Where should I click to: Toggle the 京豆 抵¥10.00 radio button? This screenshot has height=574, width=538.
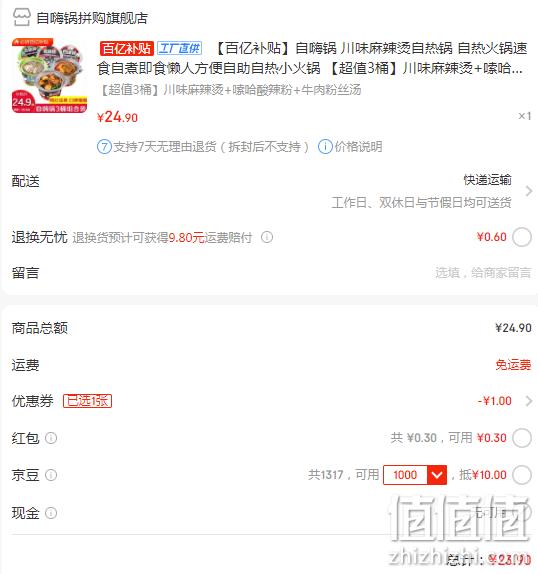click(x=522, y=475)
